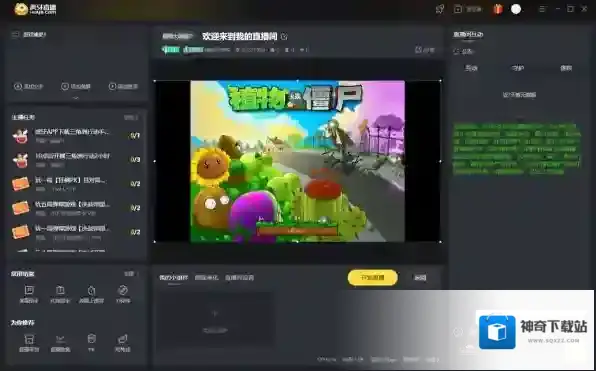Click the hexagon tool icon in bottom-left panel
This screenshot has height=371, width=596.
[x=91, y=290]
